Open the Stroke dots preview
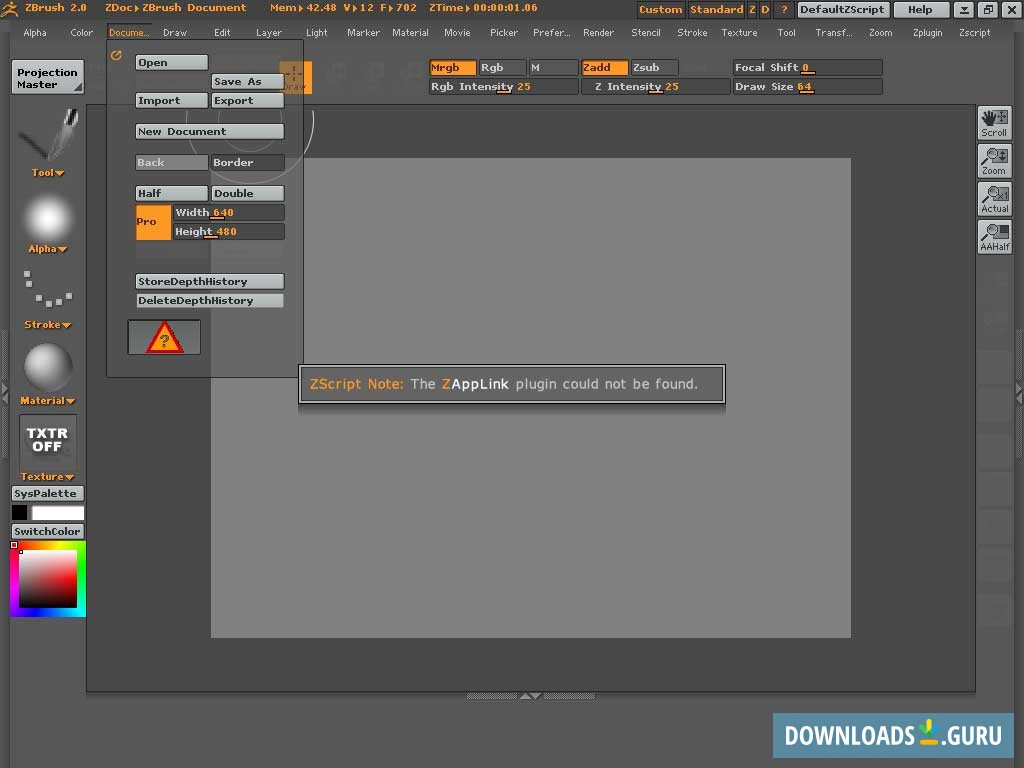 48,289
